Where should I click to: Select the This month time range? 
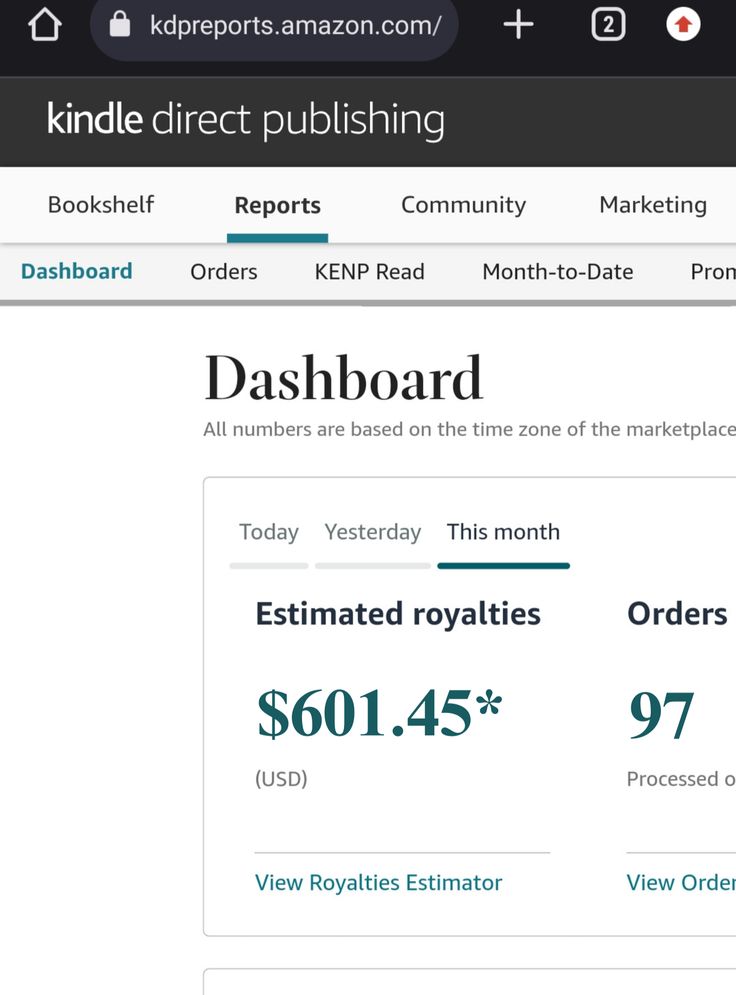tap(503, 532)
